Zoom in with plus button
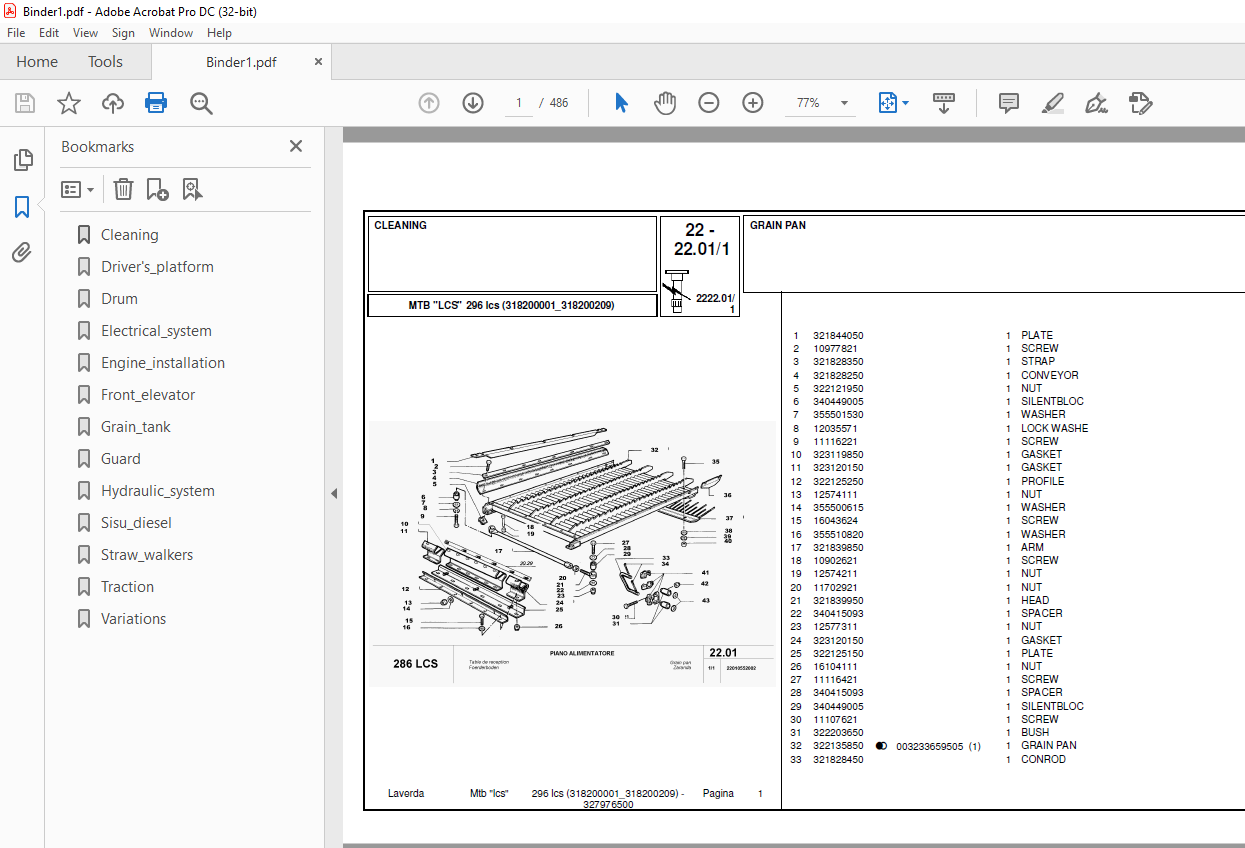 pos(753,103)
